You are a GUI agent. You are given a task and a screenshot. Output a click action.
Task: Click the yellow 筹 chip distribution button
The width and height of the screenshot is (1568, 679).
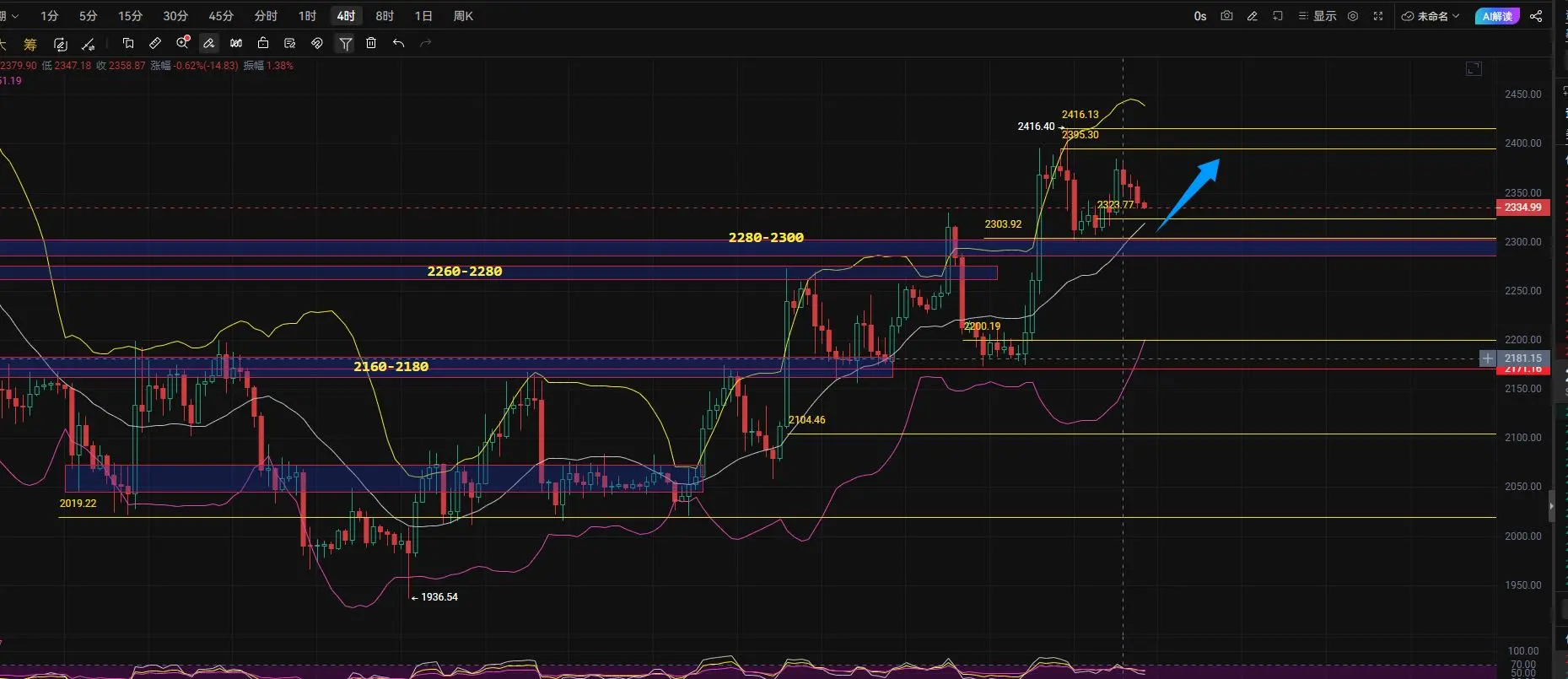pos(30,44)
